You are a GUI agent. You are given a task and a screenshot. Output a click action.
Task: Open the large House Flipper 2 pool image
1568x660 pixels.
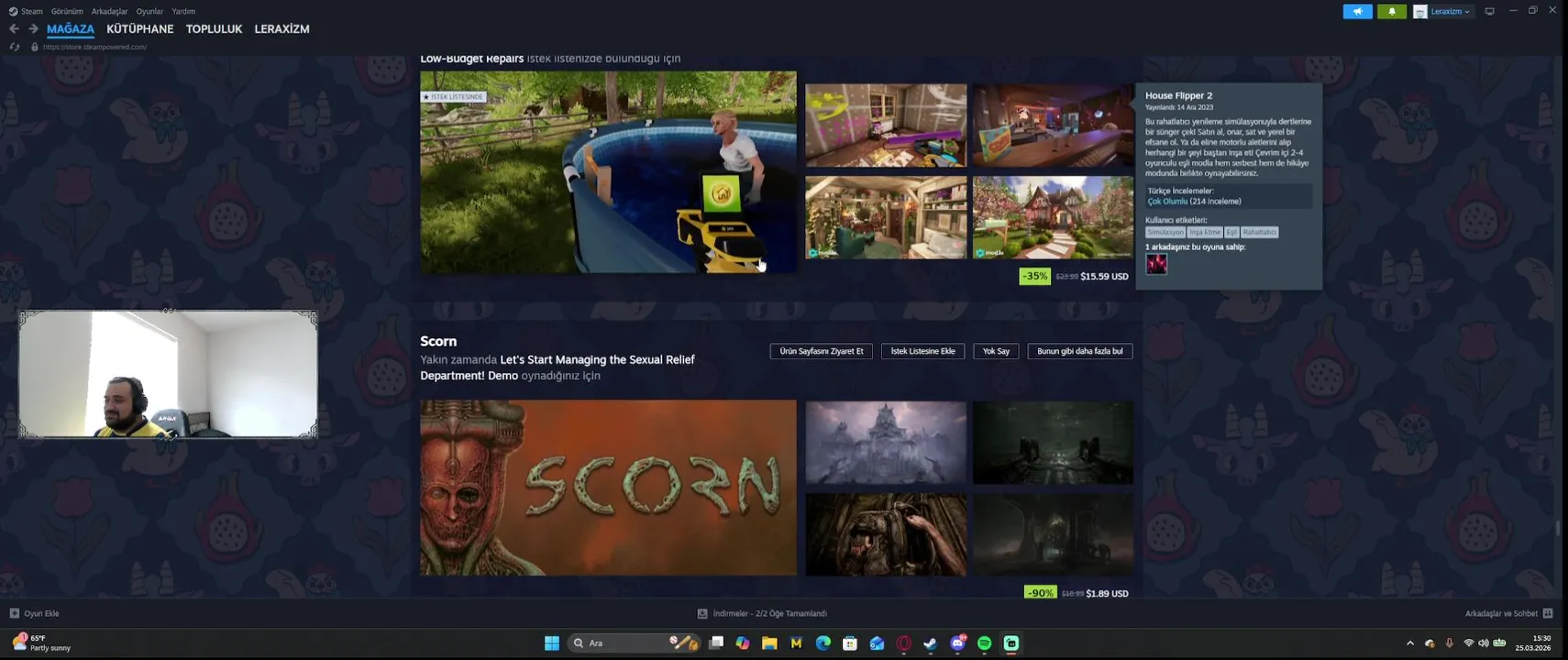[608, 172]
